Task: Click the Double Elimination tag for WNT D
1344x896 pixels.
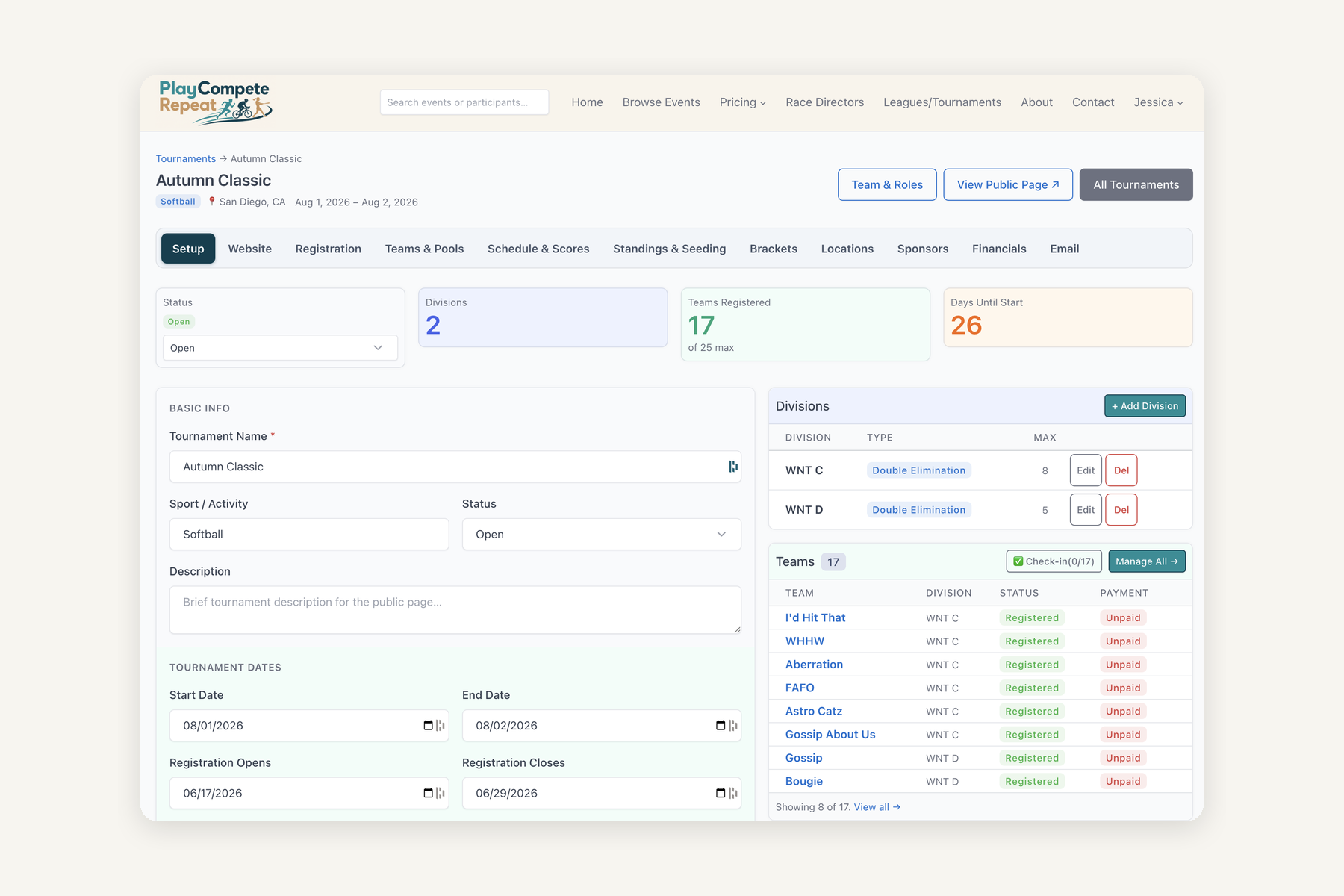Action: 919,510
